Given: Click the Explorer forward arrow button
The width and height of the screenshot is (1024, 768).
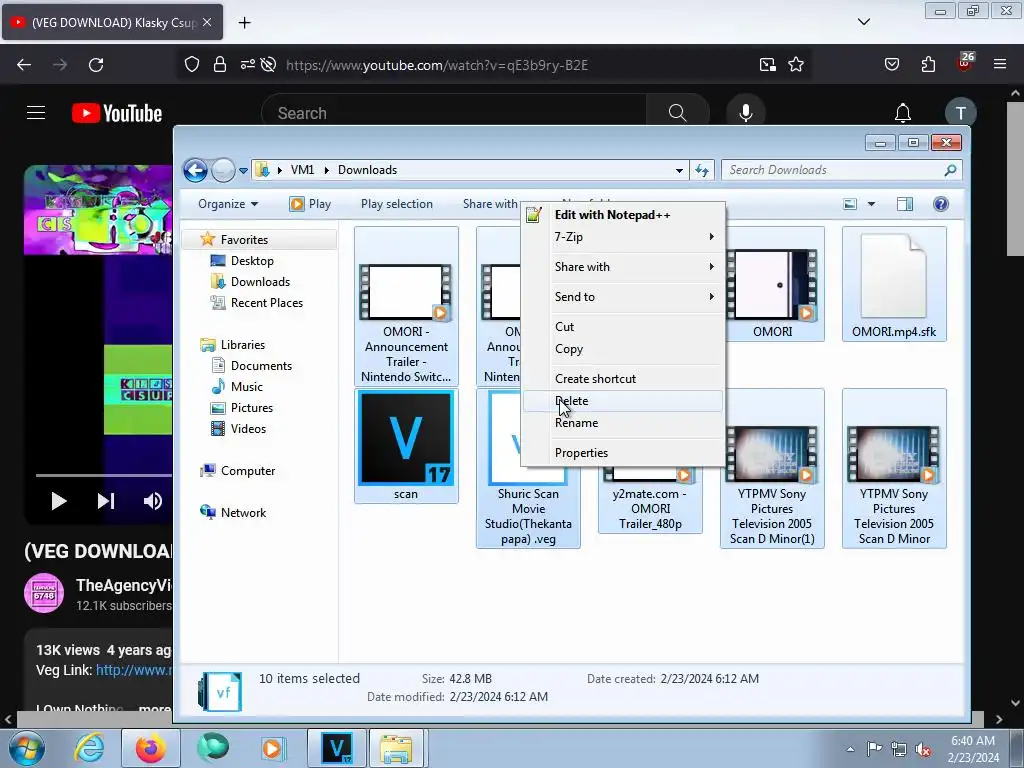Looking at the screenshot, I should pos(223,170).
